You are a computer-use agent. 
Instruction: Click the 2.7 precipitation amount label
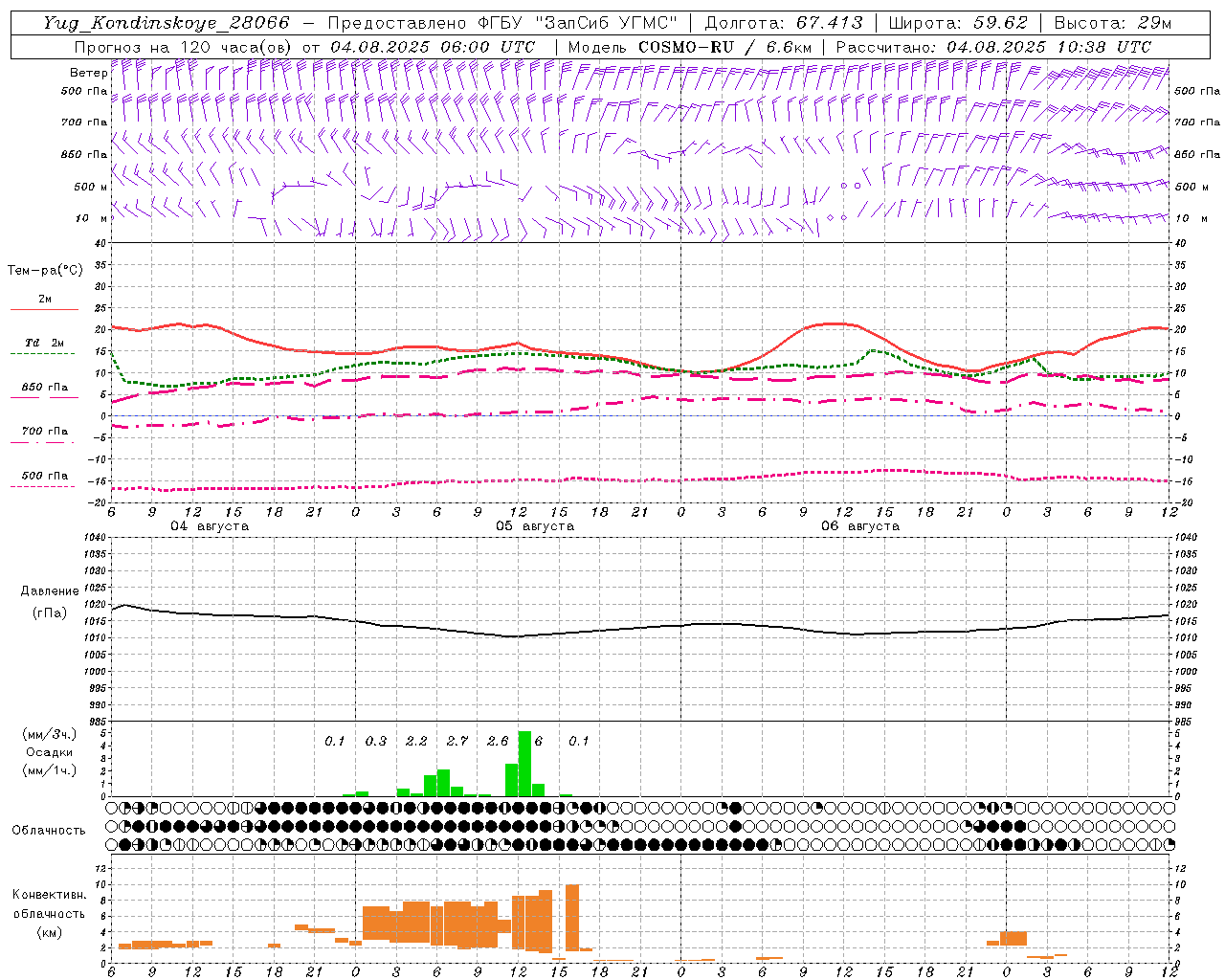click(x=457, y=741)
